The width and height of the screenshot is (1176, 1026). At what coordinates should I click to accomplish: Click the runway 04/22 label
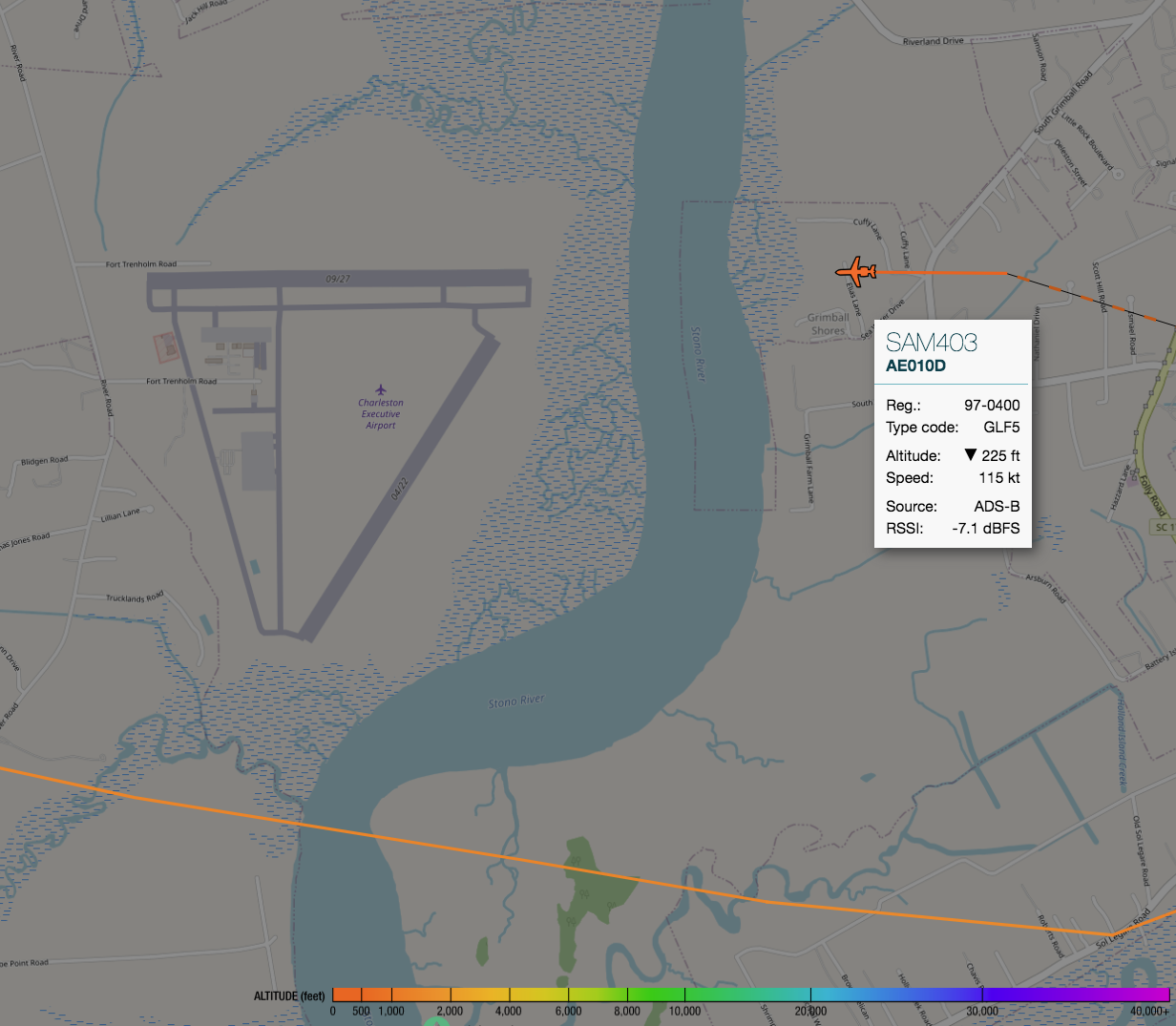[x=399, y=490]
